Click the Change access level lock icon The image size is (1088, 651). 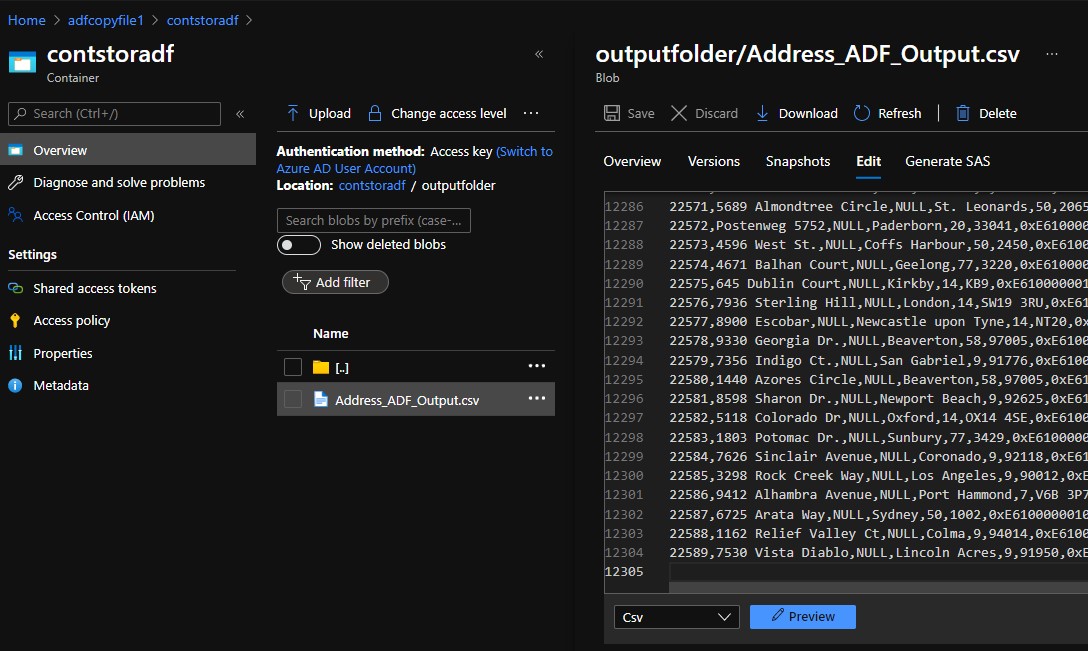pyautogui.click(x=375, y=113)
